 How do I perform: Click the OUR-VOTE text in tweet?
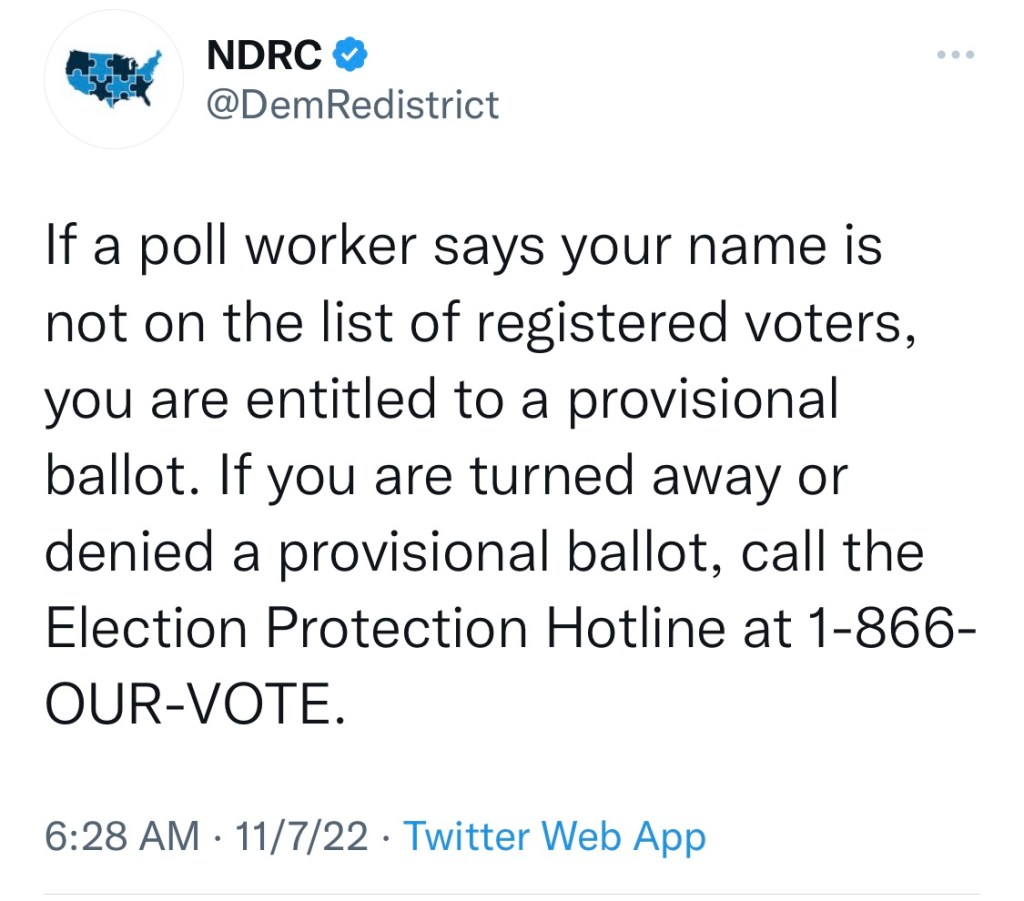(186, 707)
